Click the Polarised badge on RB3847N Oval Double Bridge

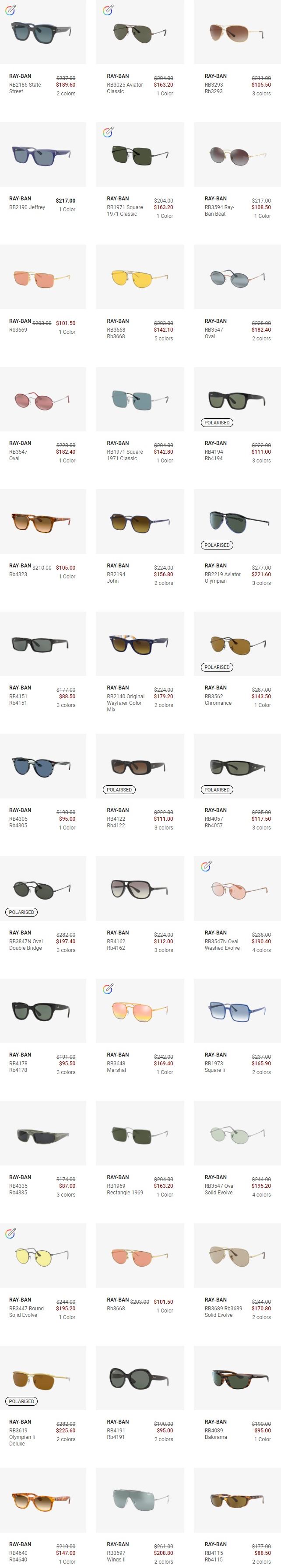point(21,912)
